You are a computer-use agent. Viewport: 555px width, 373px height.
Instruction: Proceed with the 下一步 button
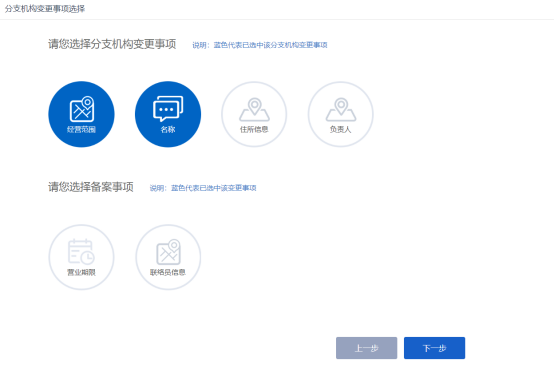[434, 348]
